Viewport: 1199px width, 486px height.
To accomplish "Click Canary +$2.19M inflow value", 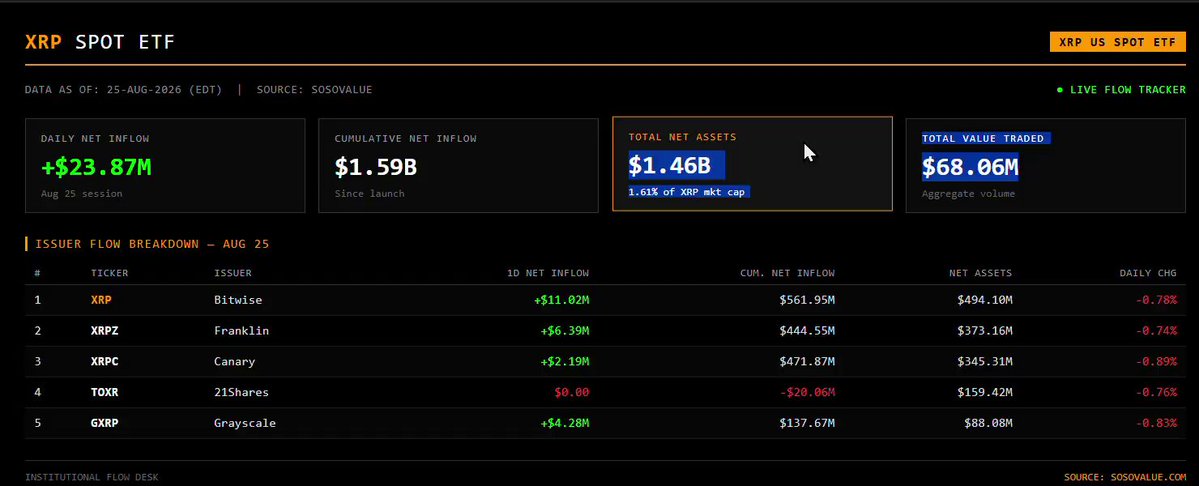I will point(565,361).
